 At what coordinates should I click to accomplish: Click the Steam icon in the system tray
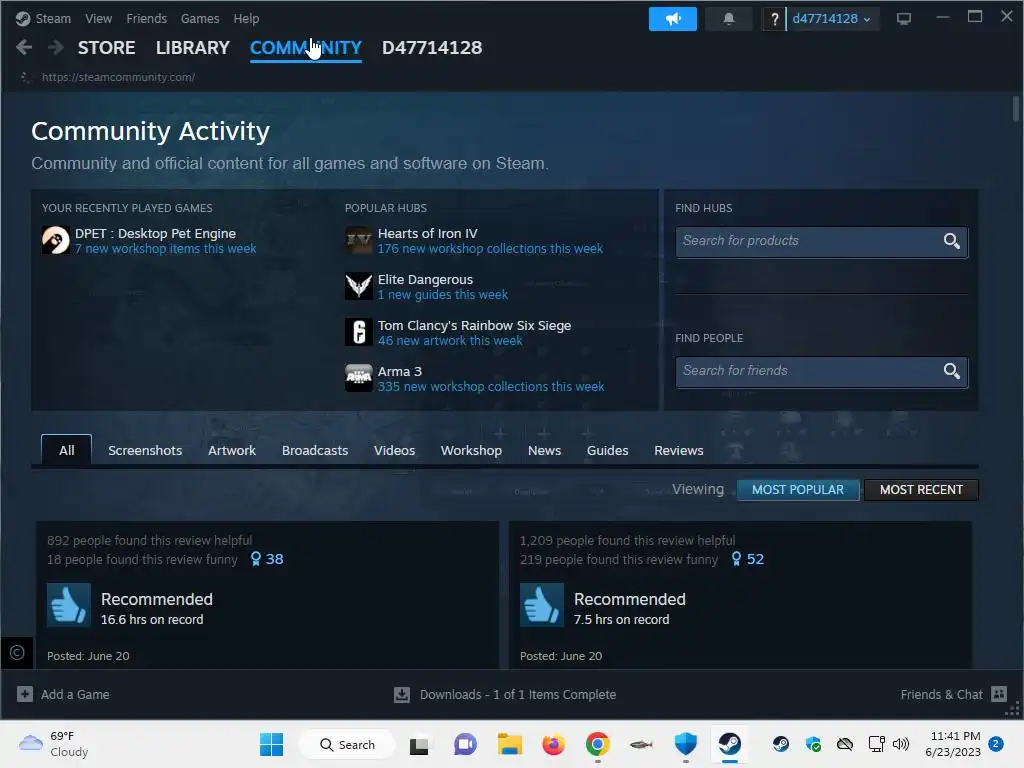click(781, 744)
